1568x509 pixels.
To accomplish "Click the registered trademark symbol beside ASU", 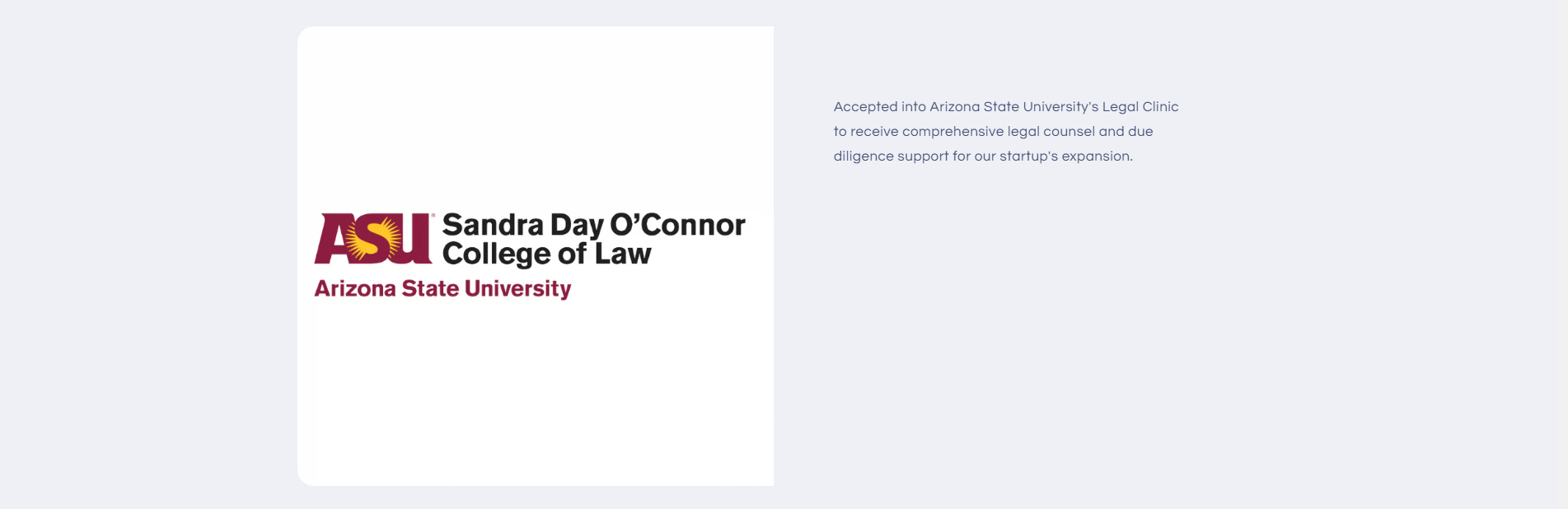I will [433, 216].
